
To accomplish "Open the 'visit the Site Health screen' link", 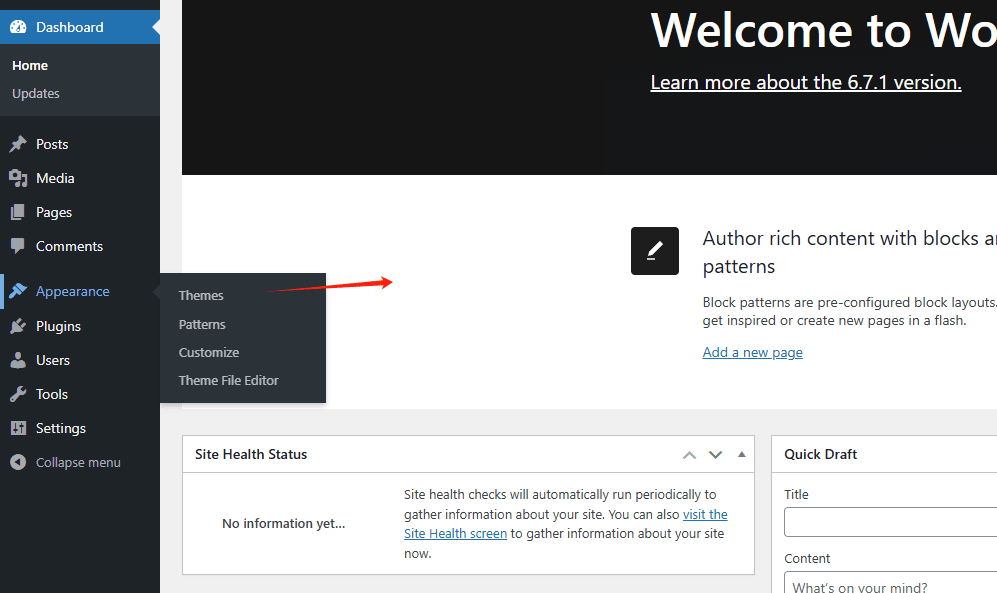I will (565, 524).
